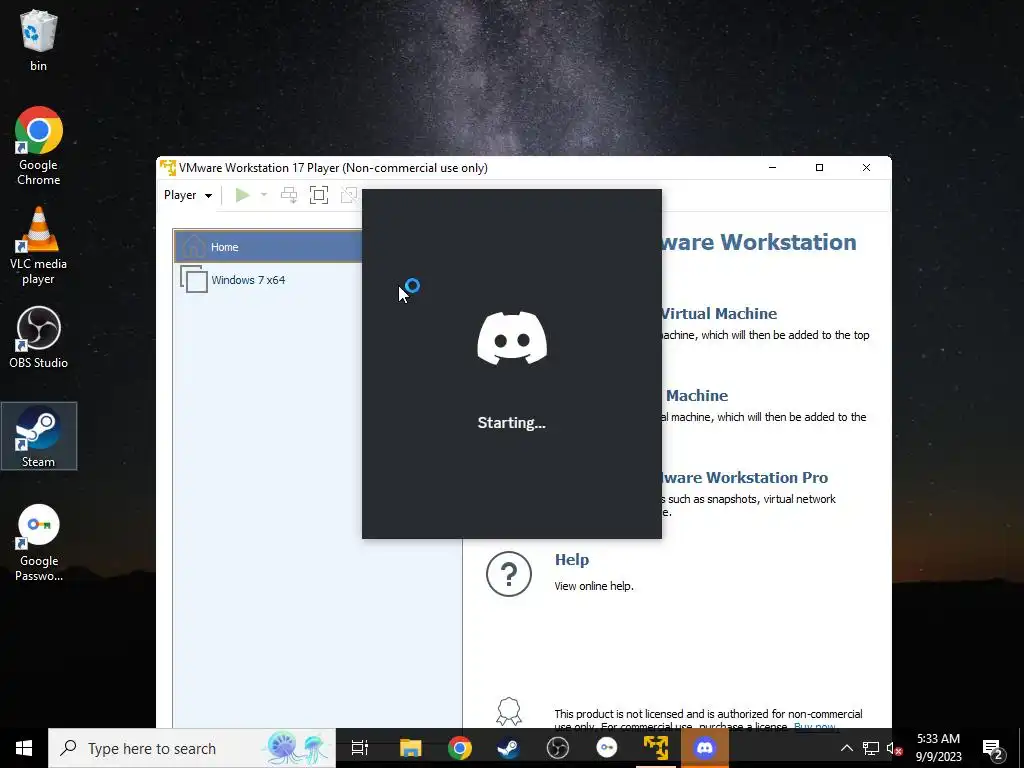
Task: Open the Help heading link
Action: coord(571,560)
